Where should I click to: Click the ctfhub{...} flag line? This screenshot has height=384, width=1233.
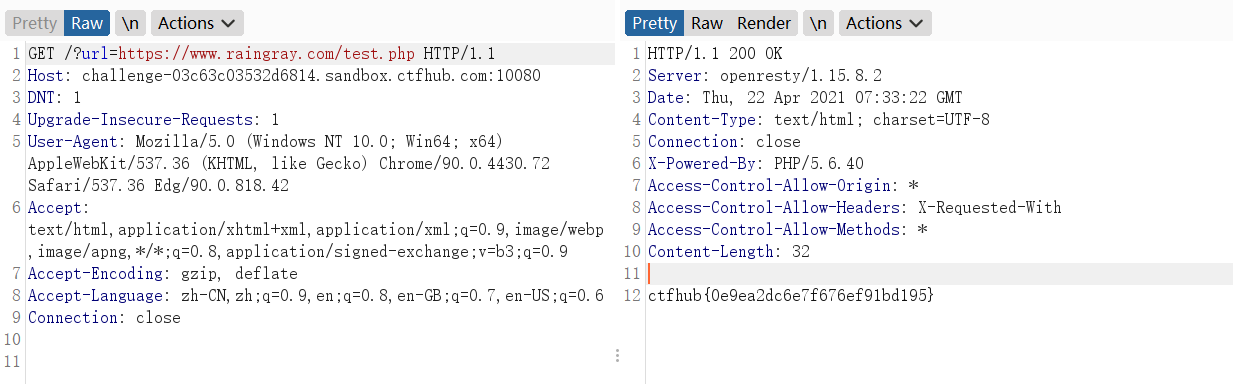click(791, 296)
